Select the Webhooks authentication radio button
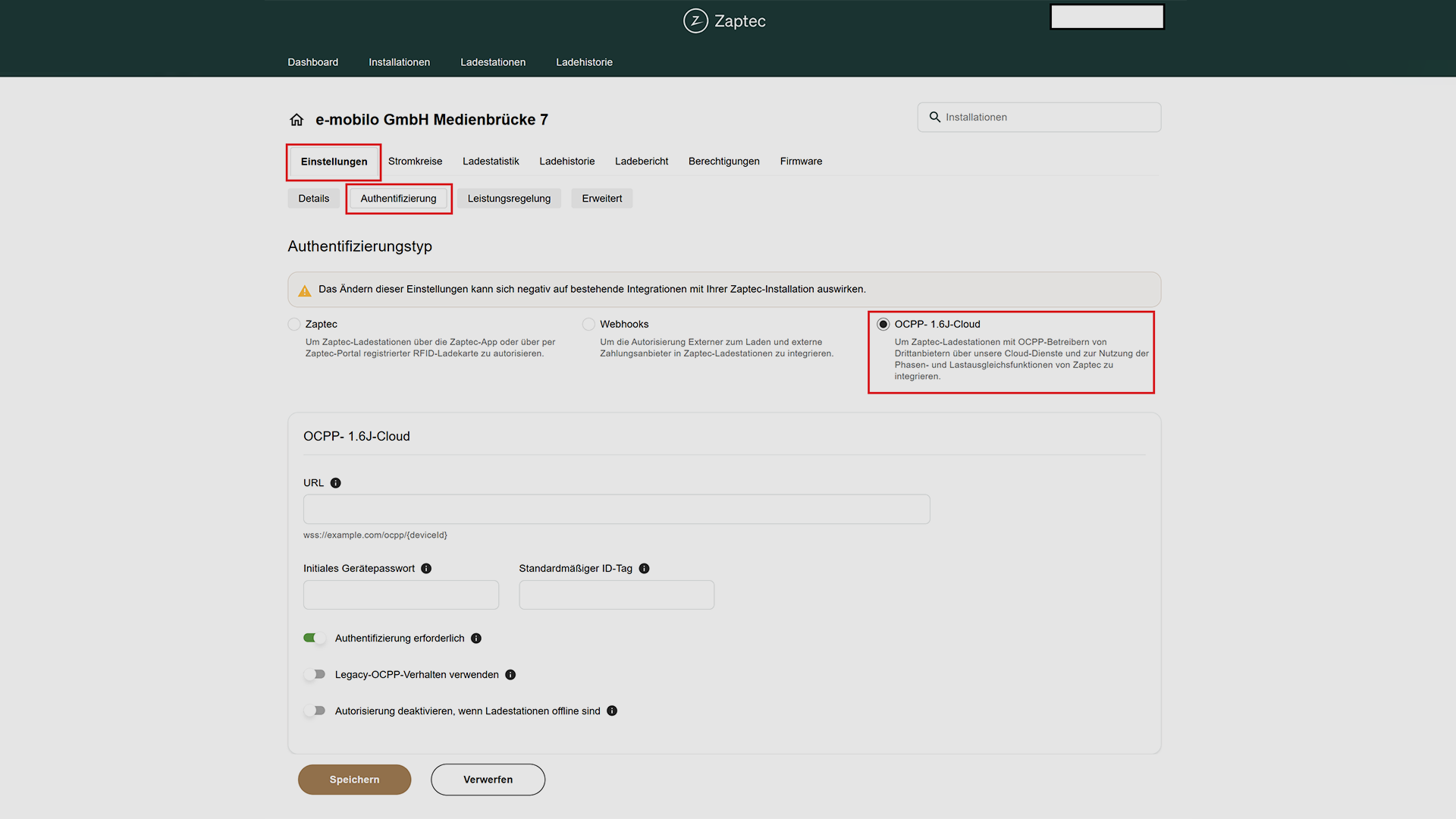Screen dimensions: 1456x819 (x=588, y=325)
